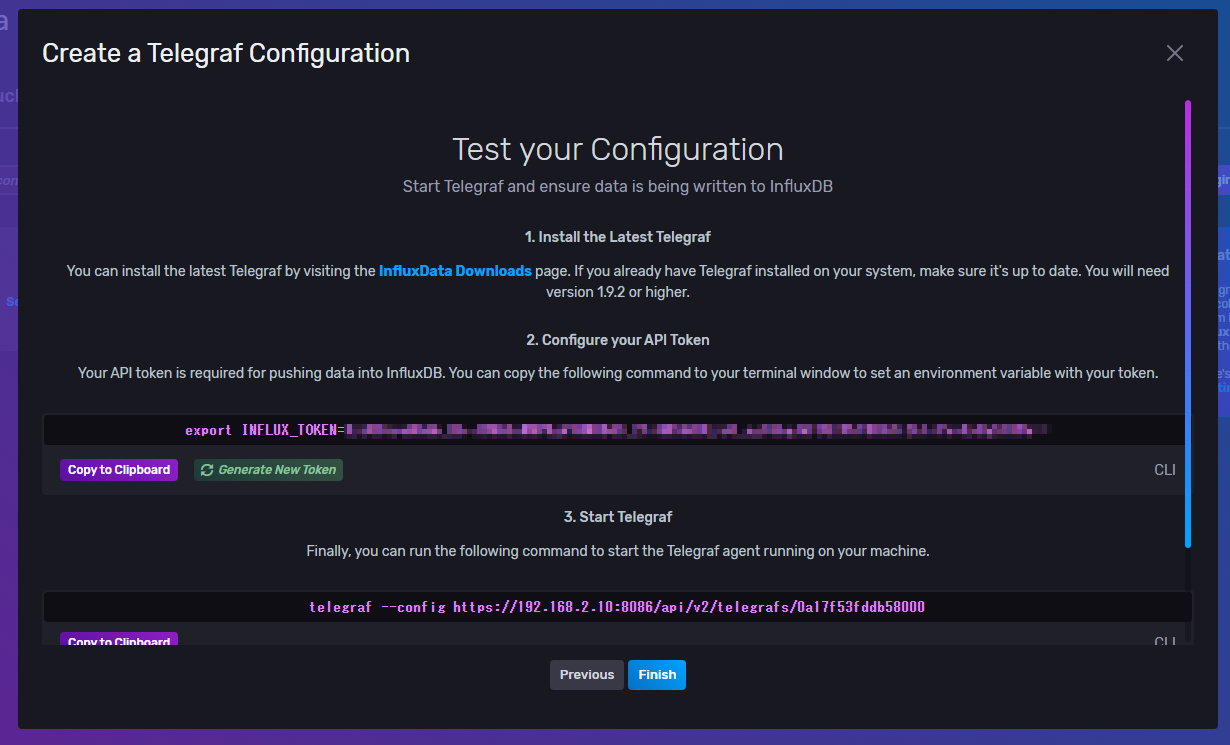
Task: Click the "Start Telegraf and ensure data" subtitle
Action: 618,186
